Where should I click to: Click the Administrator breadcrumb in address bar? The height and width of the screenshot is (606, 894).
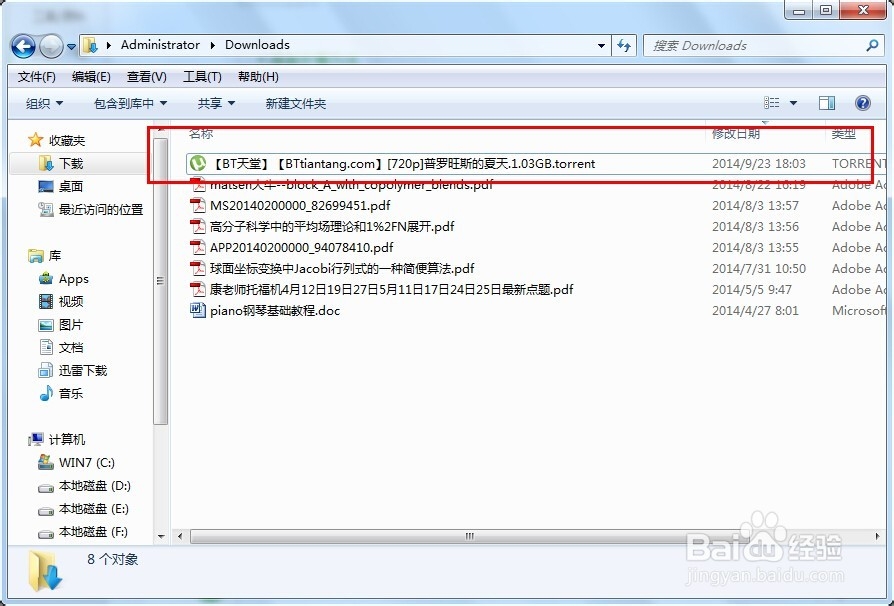point(160,45)
